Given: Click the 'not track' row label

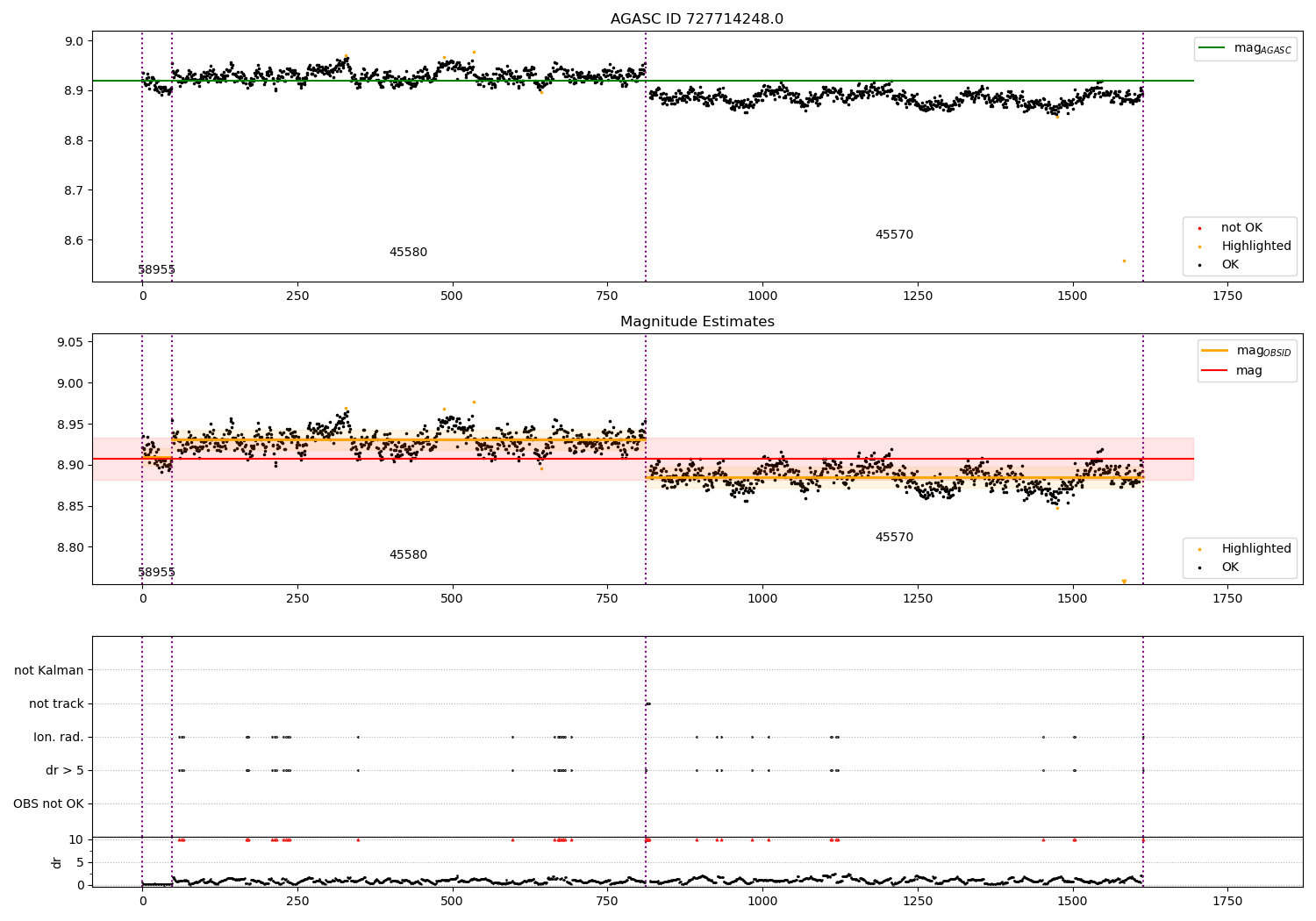Looking at the screenshot, I should (56, 704).
